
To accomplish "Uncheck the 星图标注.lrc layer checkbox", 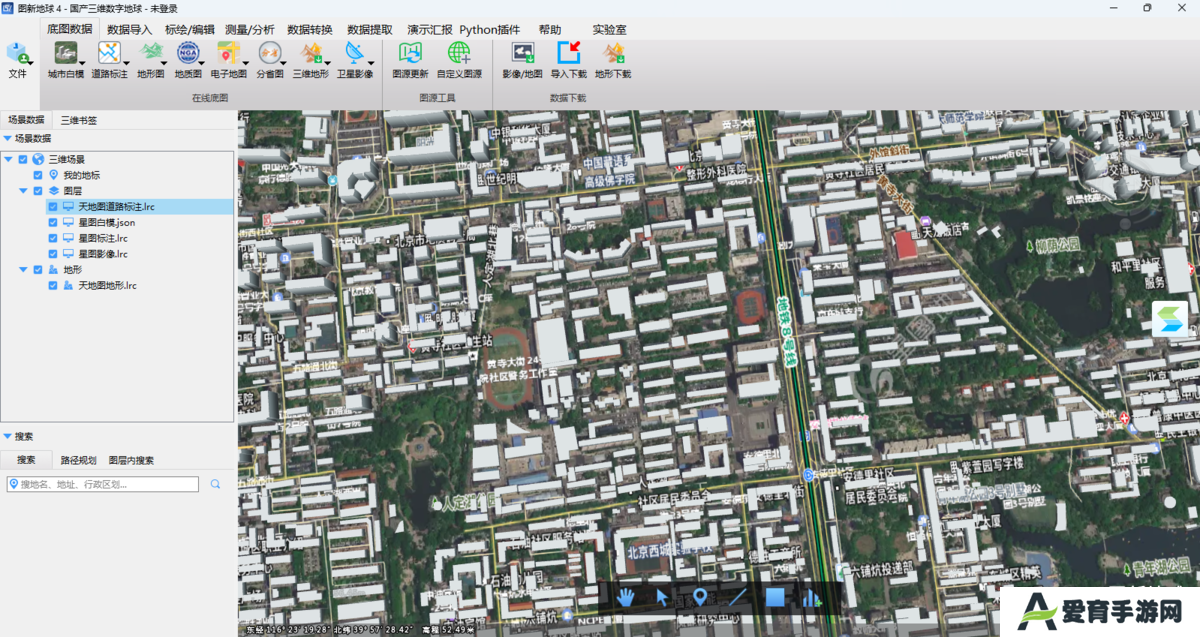I will click(x=53, y=238).
